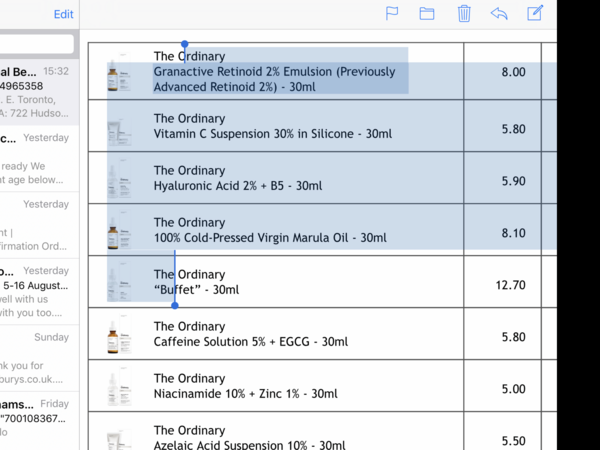
Task: Tap the reply arrow icon
Action: [x=499, y=14]
